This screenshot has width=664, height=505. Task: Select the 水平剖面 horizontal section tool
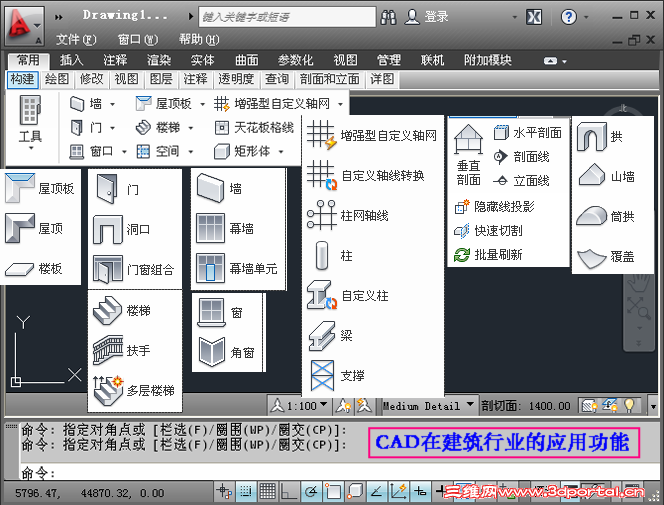tap(528, 133)
